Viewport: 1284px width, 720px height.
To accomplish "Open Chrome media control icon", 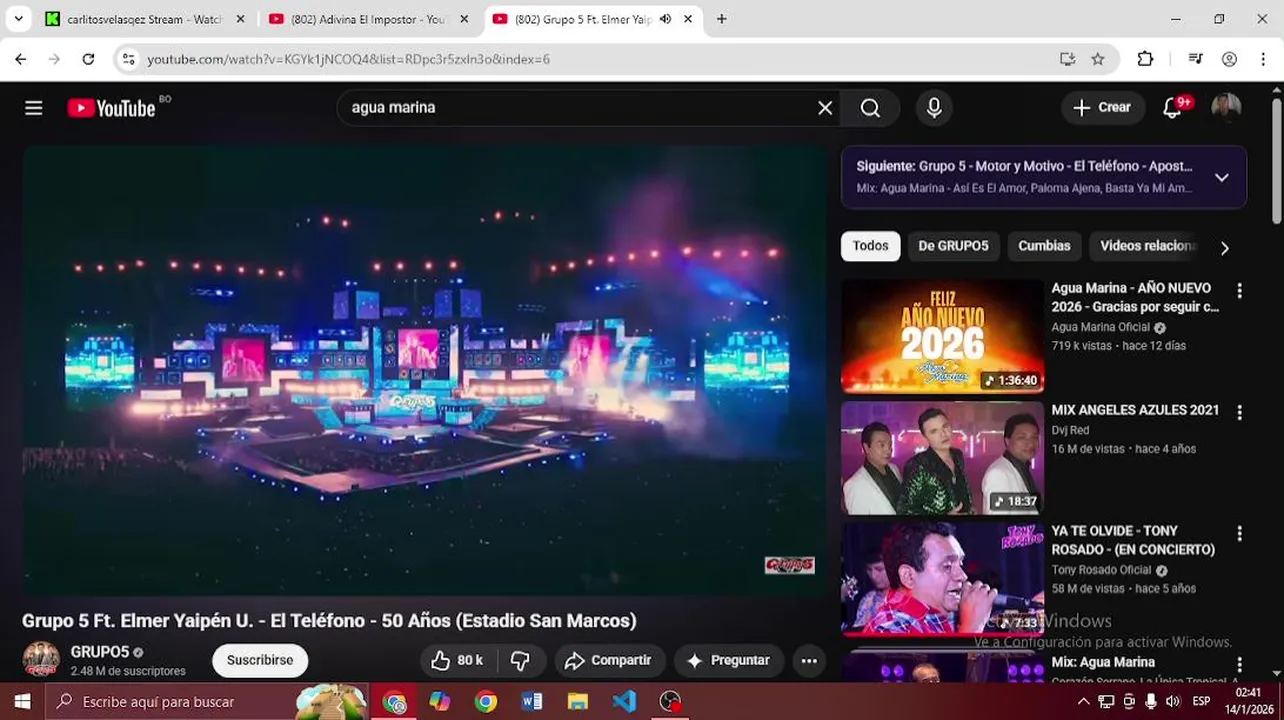I will [x=1195, y=59].
